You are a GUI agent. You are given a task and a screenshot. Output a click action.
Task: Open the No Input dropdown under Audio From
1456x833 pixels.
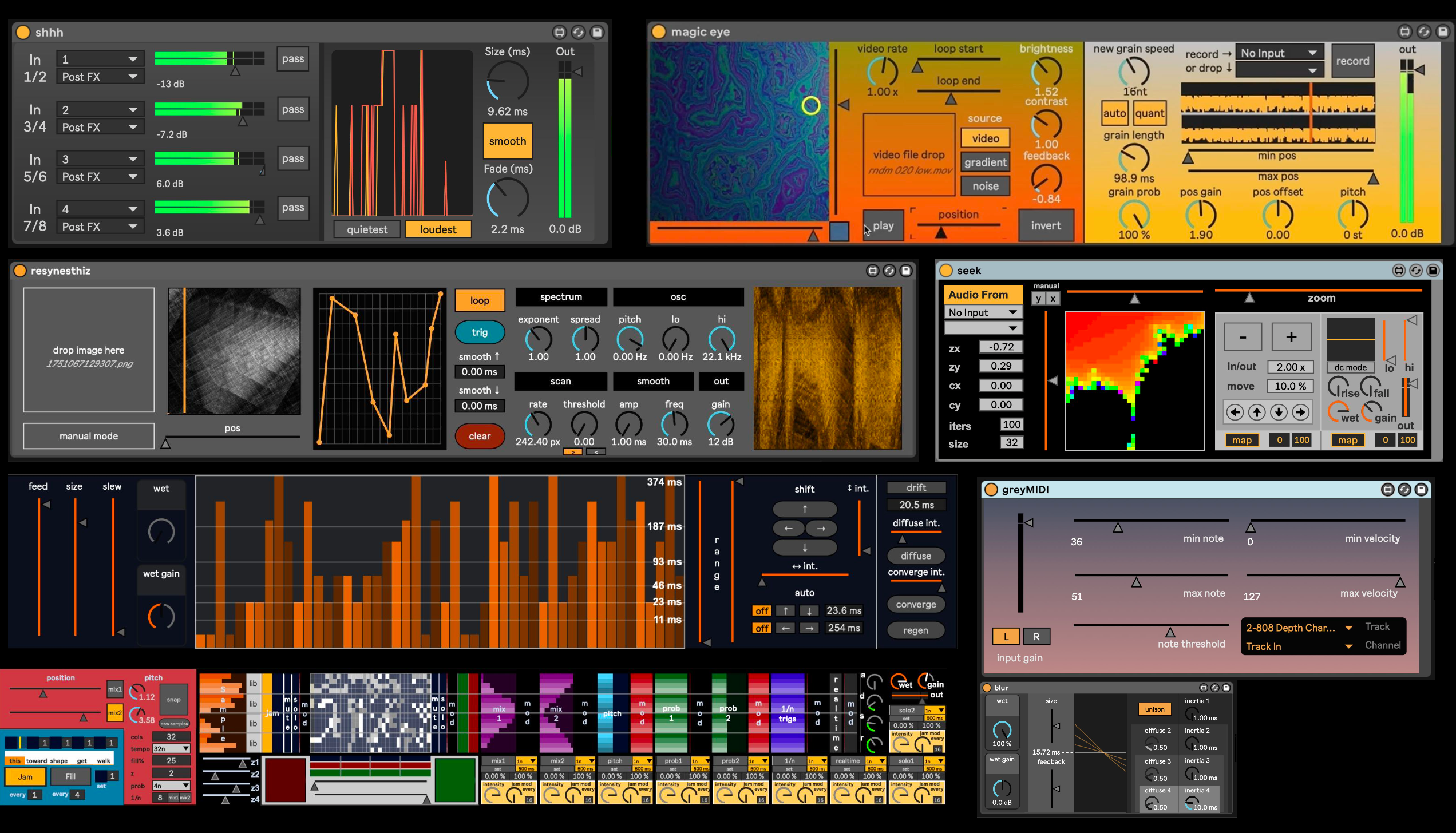(x=983, y=312)
